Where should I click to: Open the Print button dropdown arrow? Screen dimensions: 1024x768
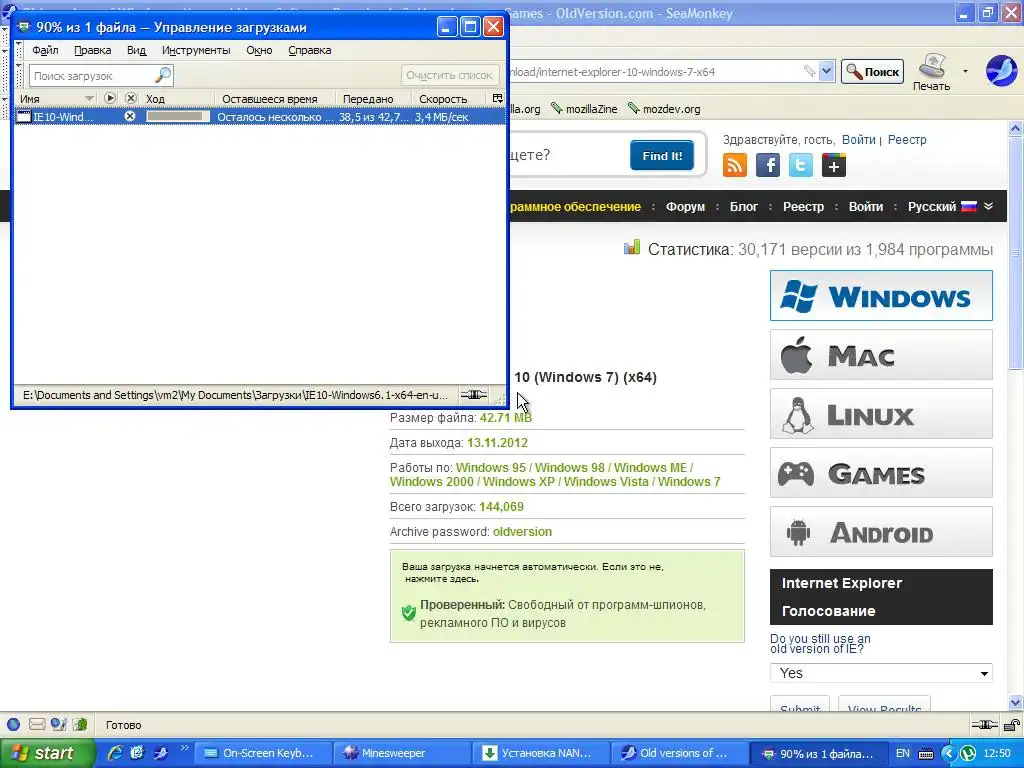point(965,71)
